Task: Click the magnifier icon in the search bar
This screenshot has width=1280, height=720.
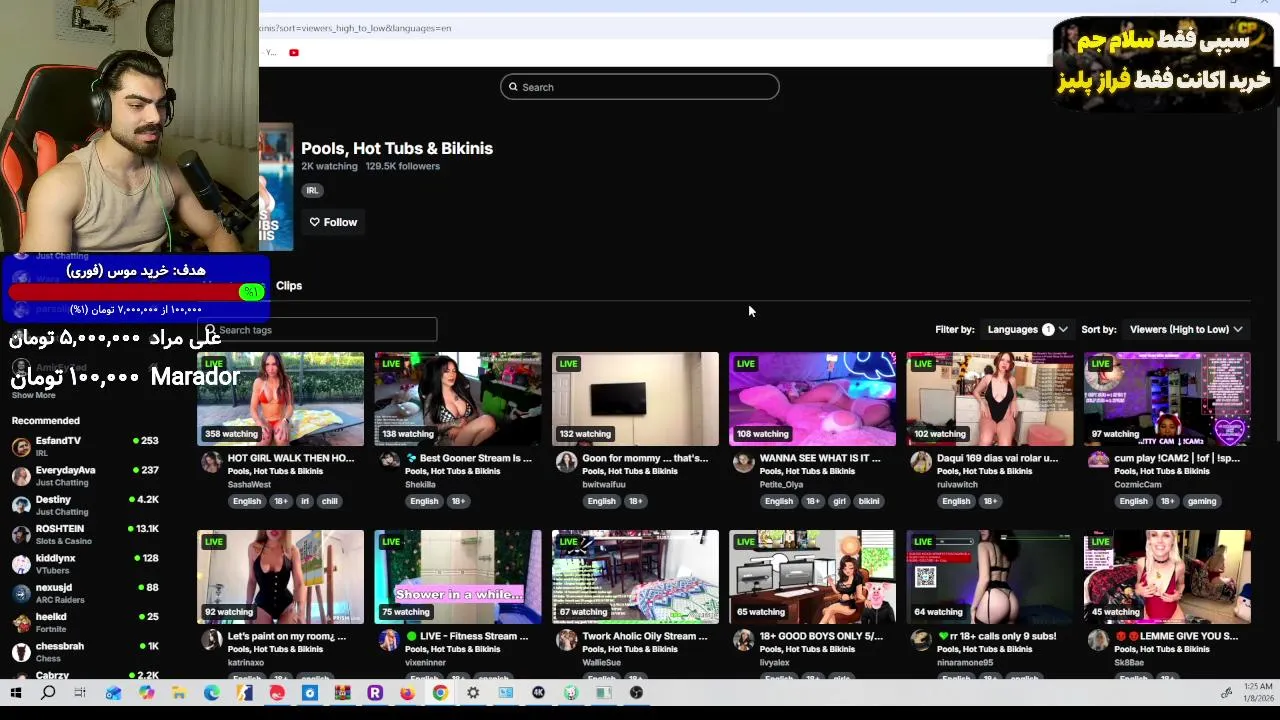Action: (x=513, y=87)
